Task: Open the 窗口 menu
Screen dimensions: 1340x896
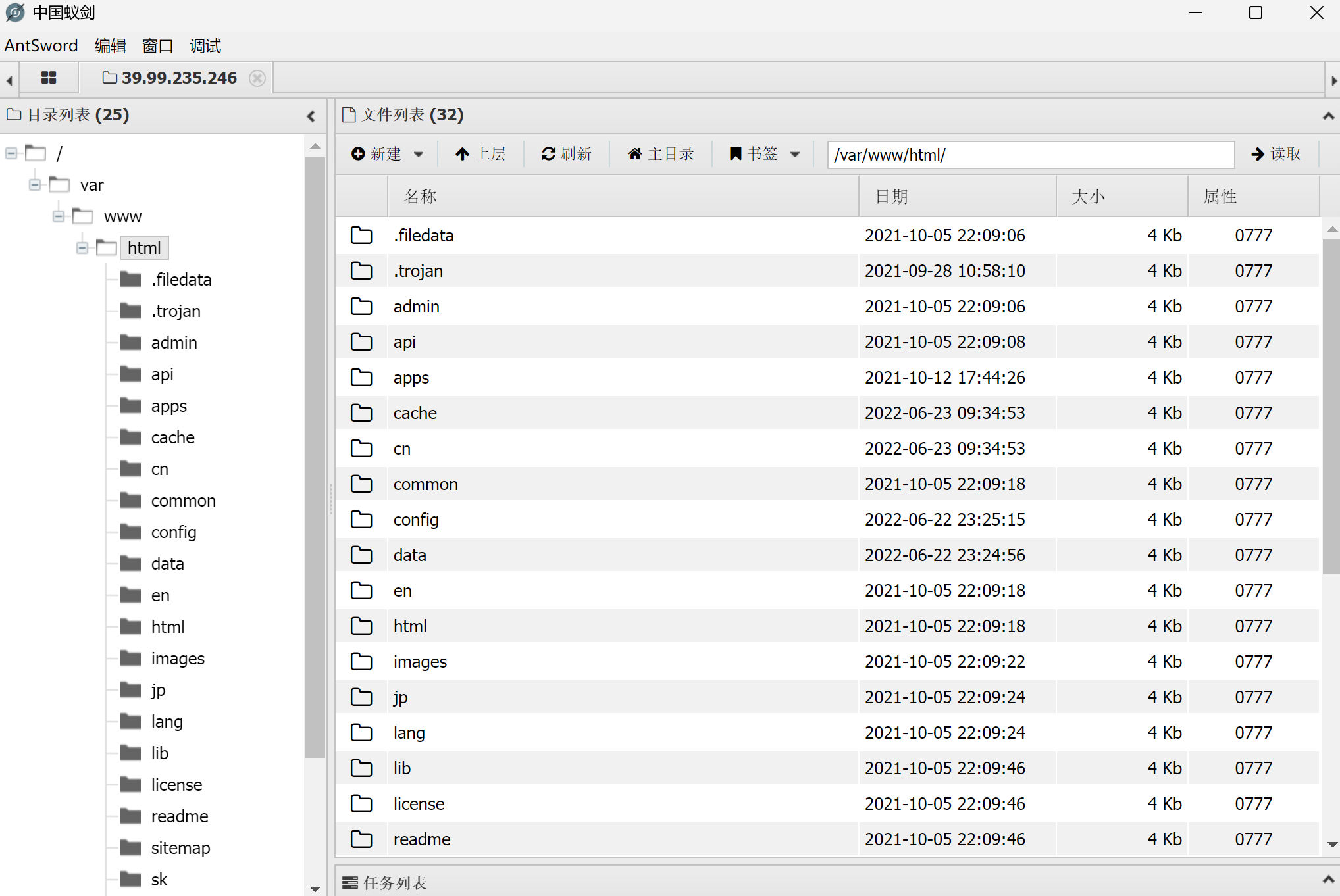Action: pos(157,45)
